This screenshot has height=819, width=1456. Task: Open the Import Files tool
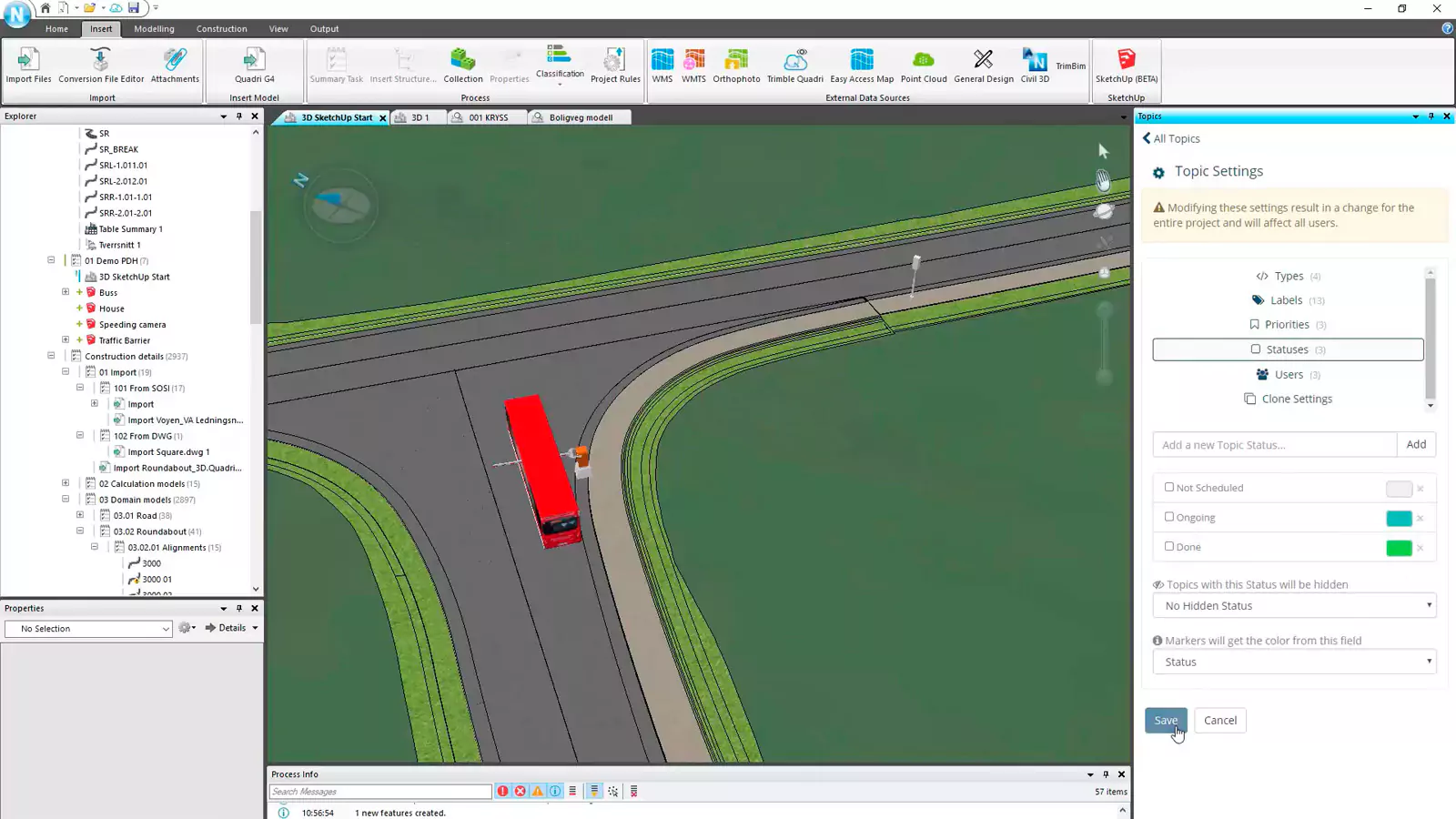tap(28, 66)
